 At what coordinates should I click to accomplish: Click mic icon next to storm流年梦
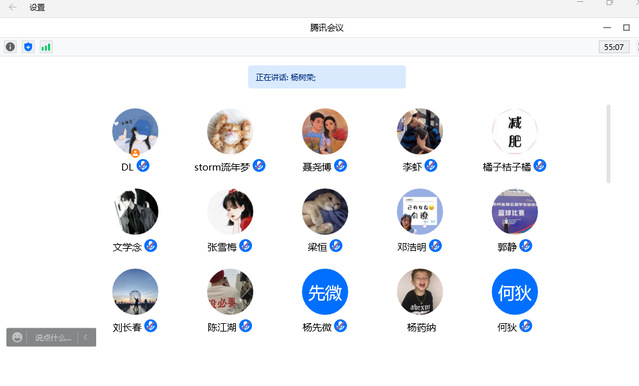[x=259, y=165]
